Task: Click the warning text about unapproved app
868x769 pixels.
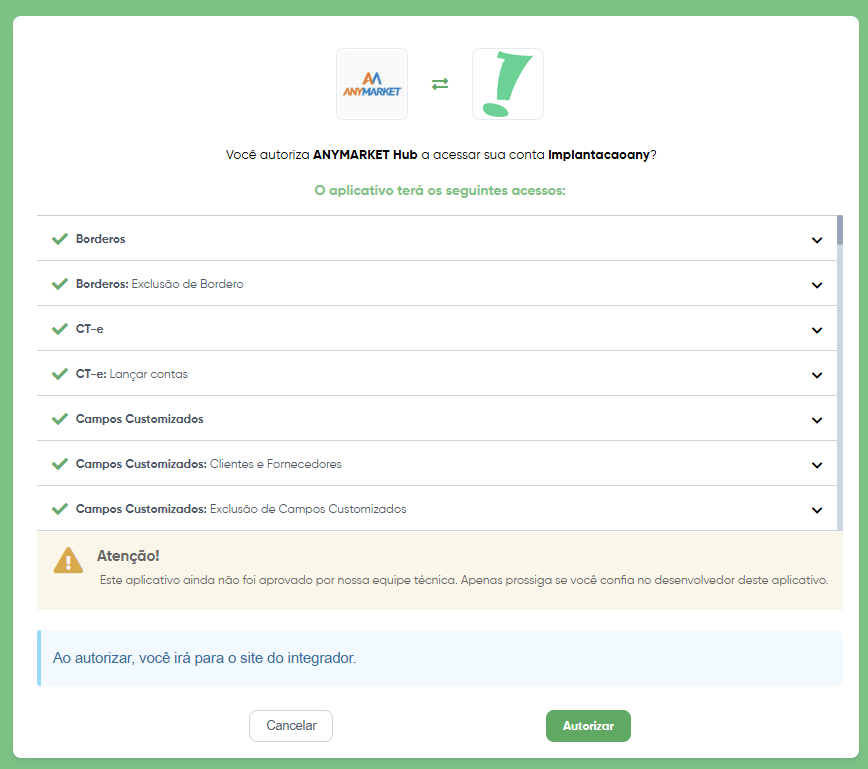Action: [464, 580]
